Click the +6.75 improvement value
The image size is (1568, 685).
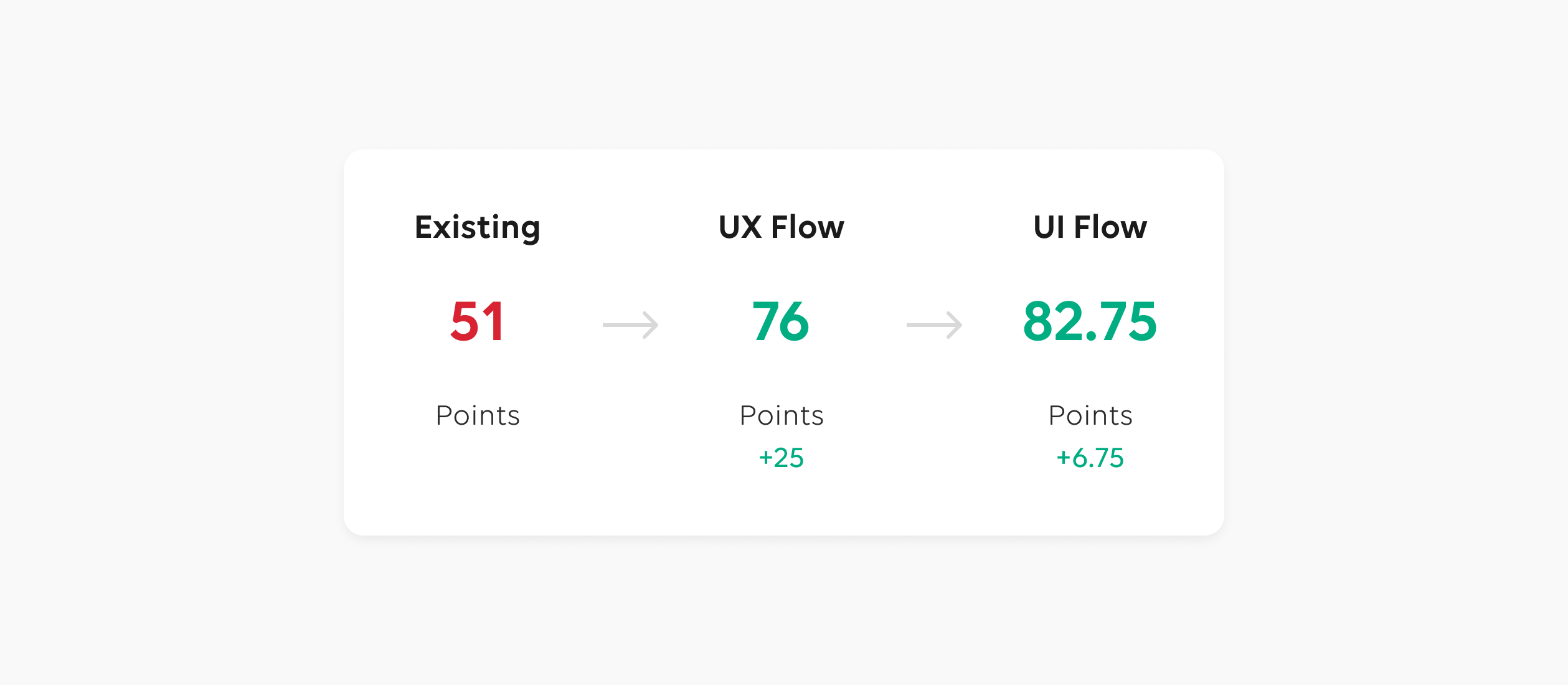[1090, 458]
